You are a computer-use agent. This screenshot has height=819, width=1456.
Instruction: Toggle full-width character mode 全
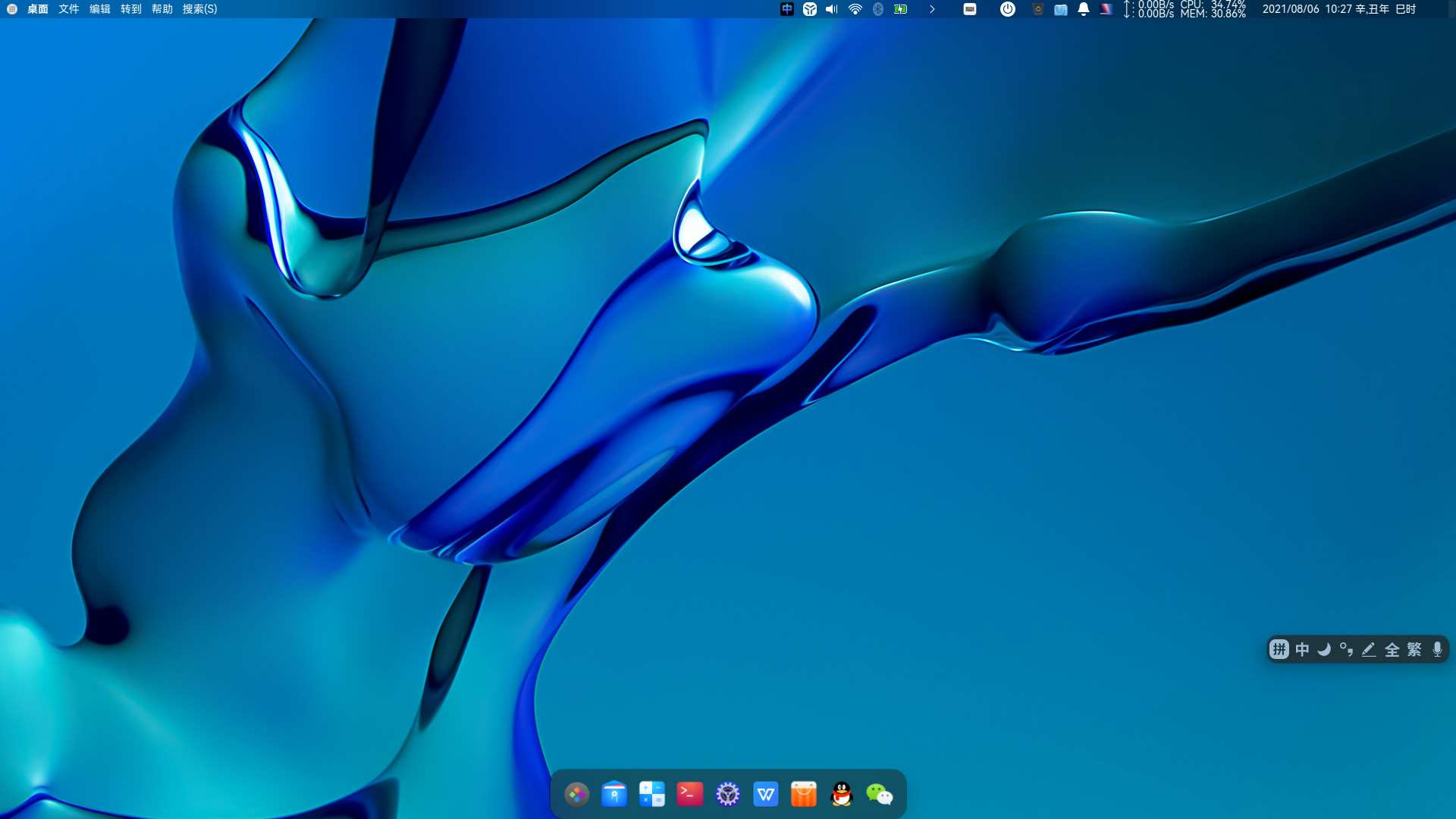pos(1392,650)
